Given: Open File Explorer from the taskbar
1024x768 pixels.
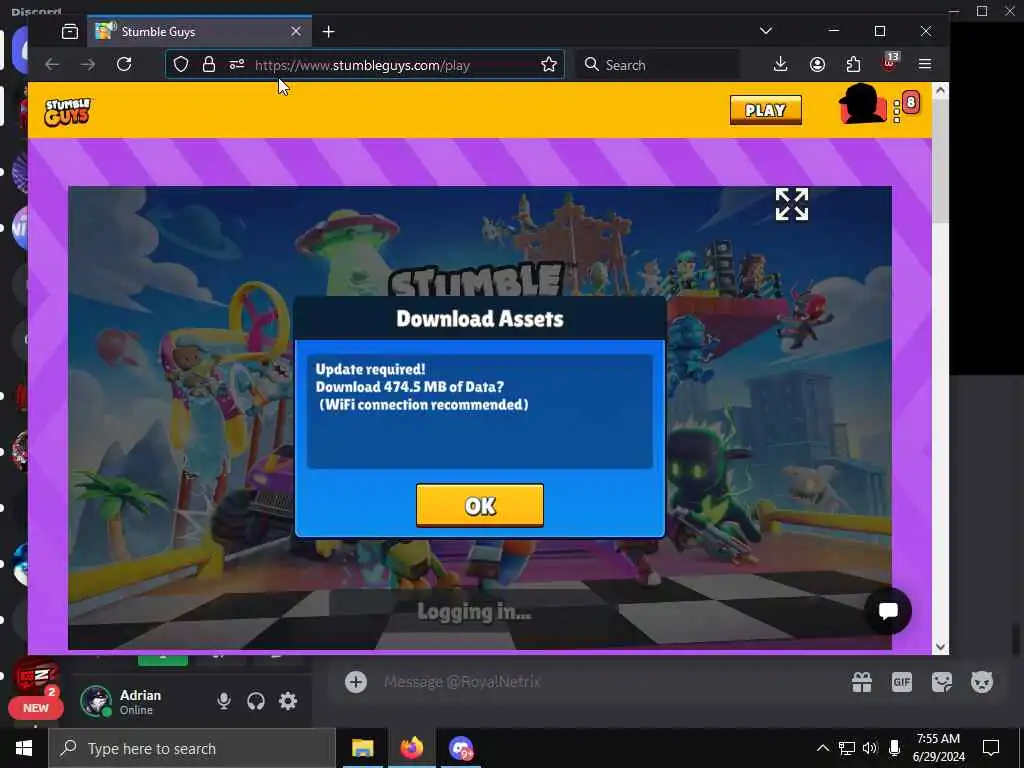Looking at the screenshot, I should [x=362, y=748].
